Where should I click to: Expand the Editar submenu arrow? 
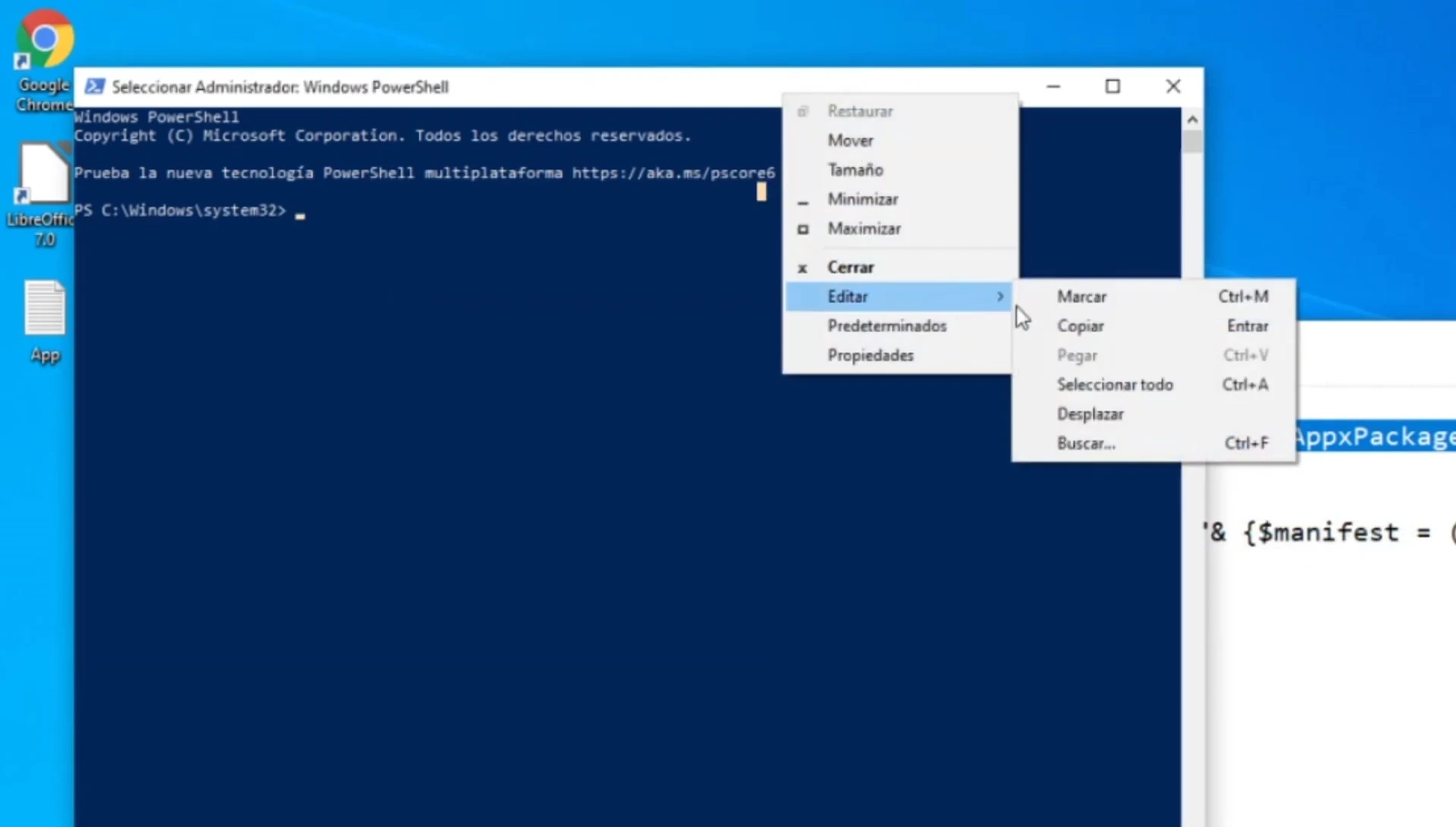1000,297
